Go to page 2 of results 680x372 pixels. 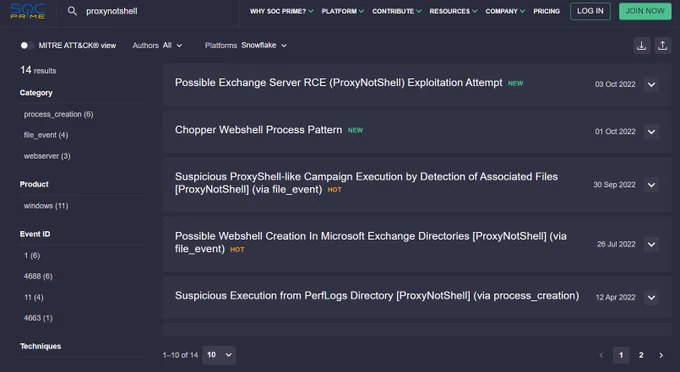coord(641,355)
